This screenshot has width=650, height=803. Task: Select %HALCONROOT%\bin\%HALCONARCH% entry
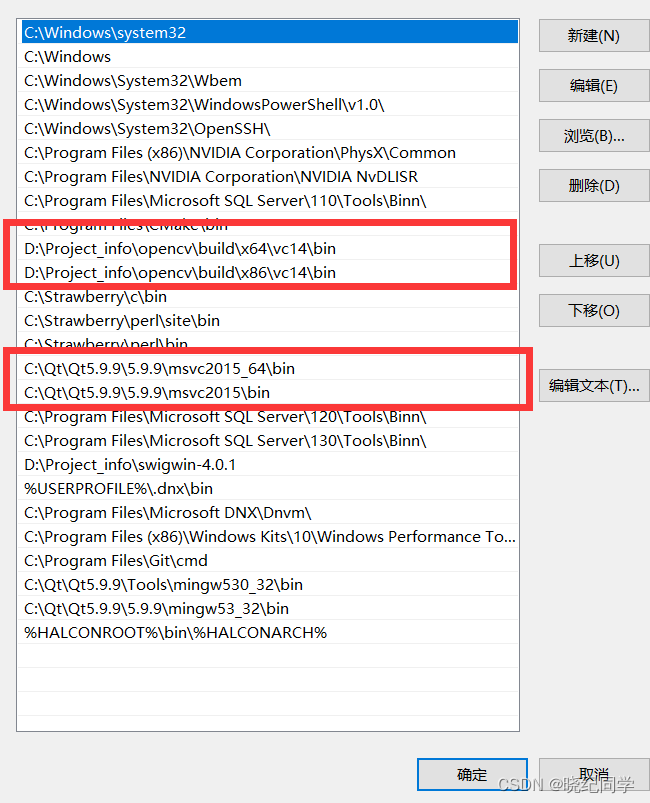click(269, 632)
